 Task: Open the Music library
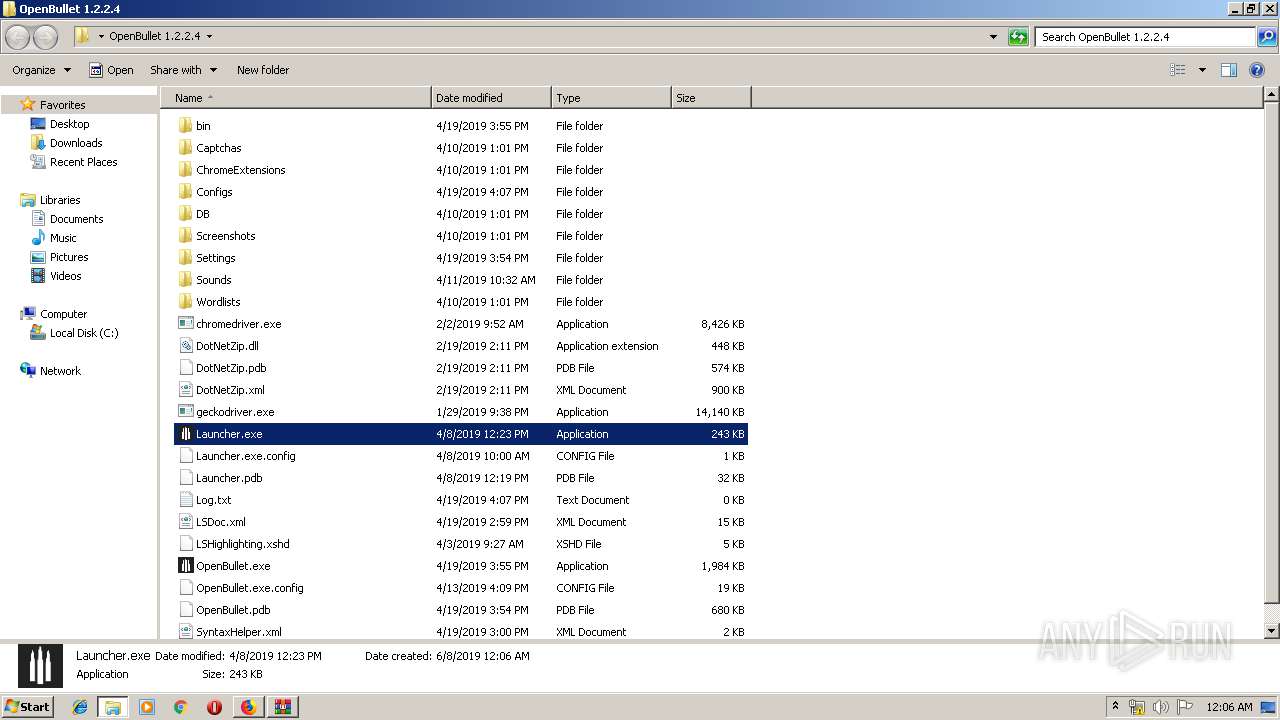click(x=63, y=238)
